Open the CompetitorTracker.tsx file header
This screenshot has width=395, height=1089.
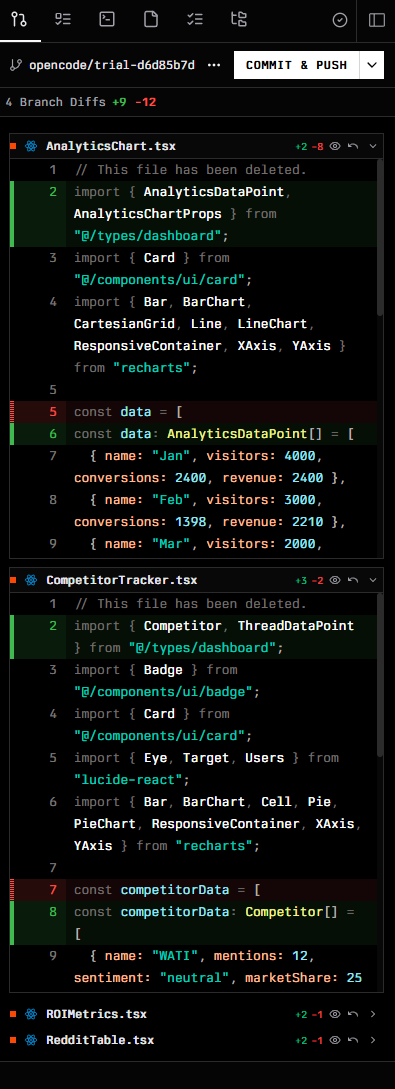pyautogui.click(x=196, y=580)
